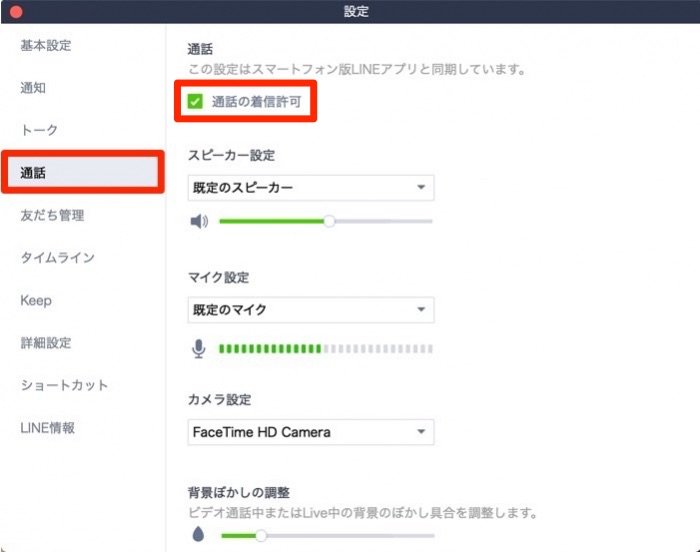The width and height of the screenshot is (700, 552).
Task: Click the マイク設定 heading
Action: click(x=218, y=277)
